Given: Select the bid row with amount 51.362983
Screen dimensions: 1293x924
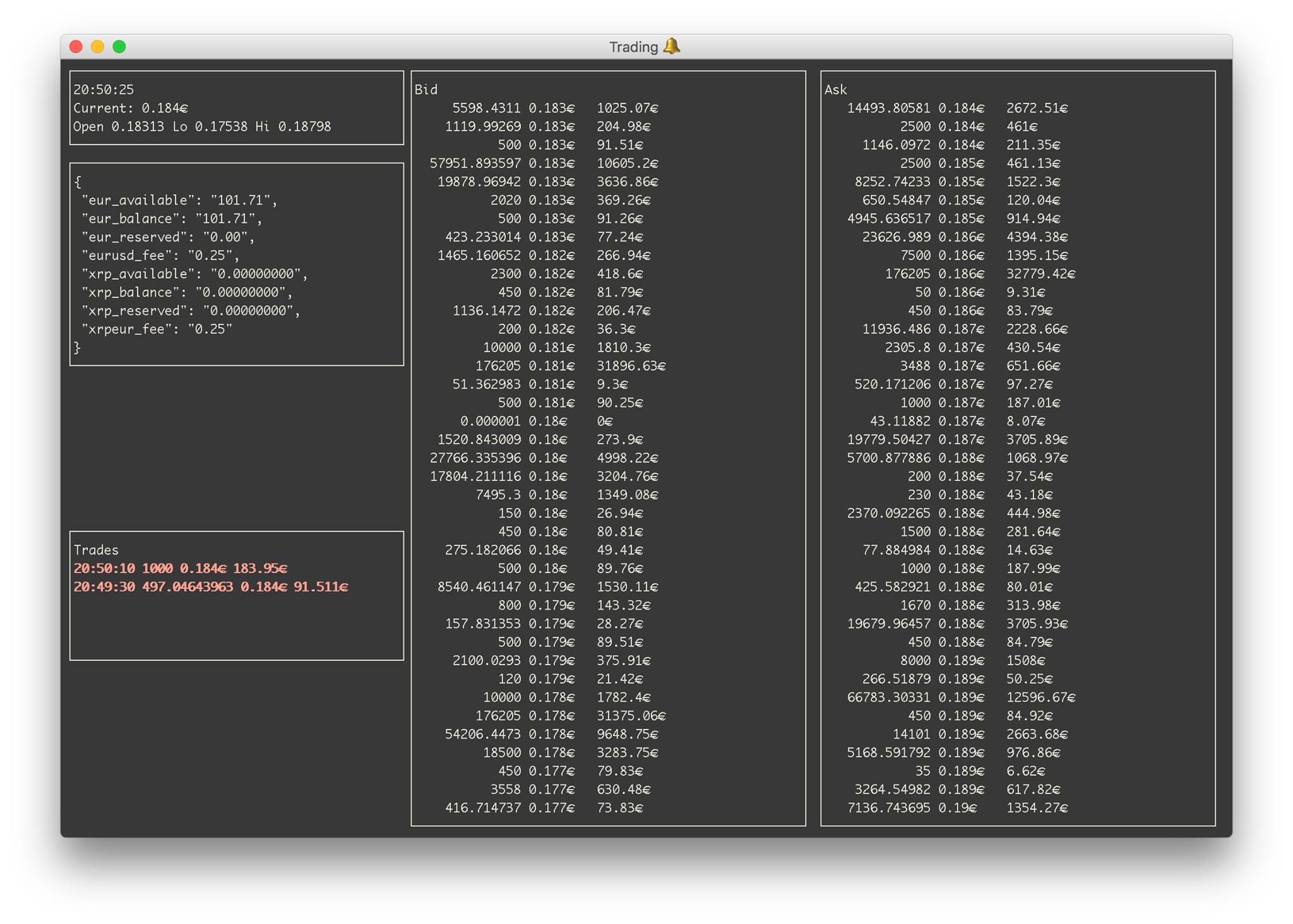Looking at the screenshot, I should tap(540, 384).
